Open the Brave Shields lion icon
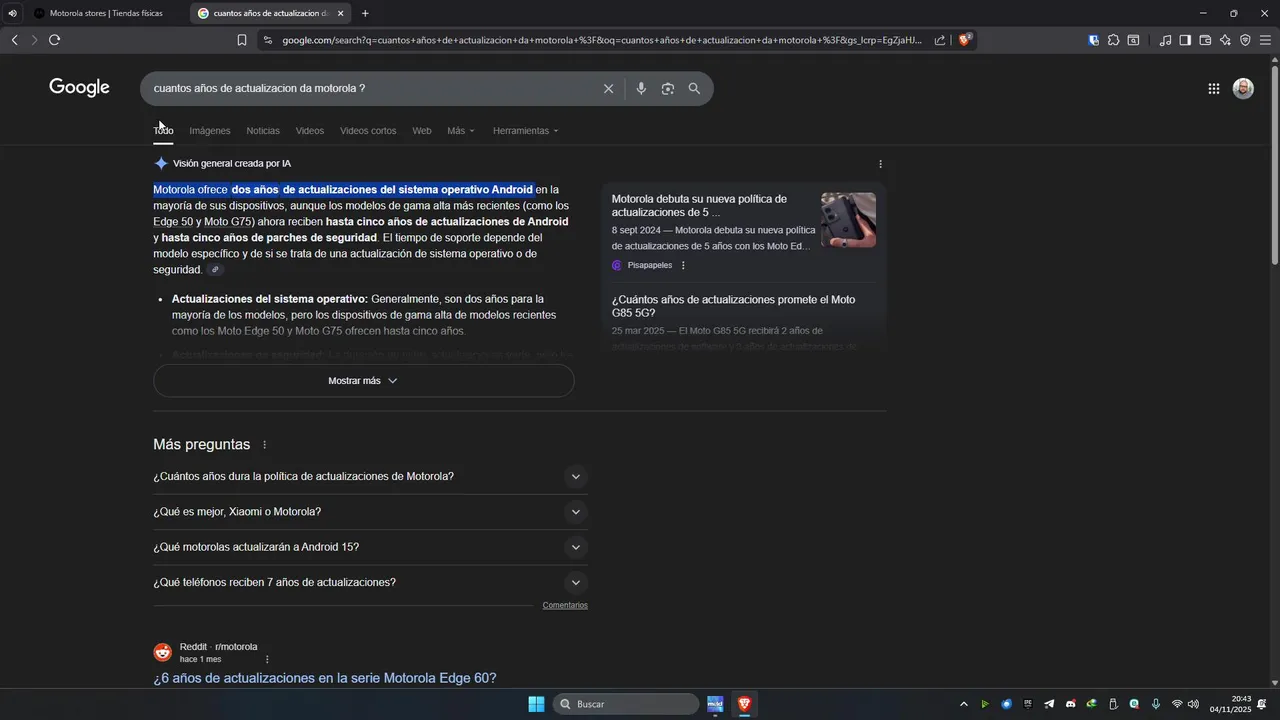The height and width of the screenshot is (720, 1280). 965,40
